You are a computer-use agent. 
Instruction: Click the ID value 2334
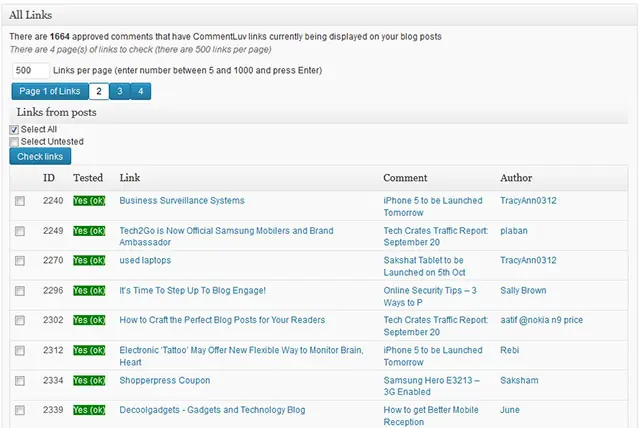pyautogui.click(x=53, y=380)
